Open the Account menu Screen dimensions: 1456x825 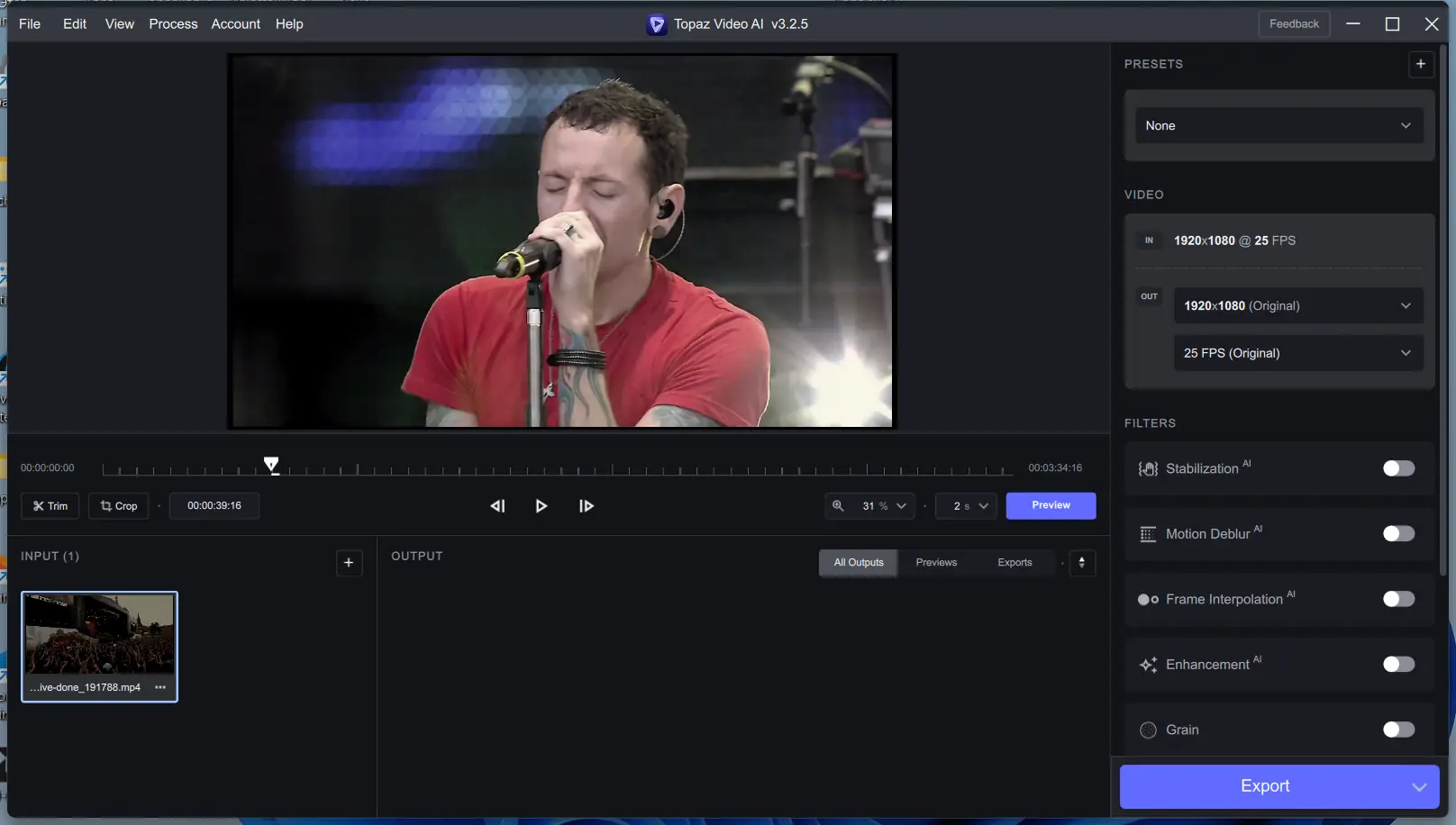pos(236,24)
